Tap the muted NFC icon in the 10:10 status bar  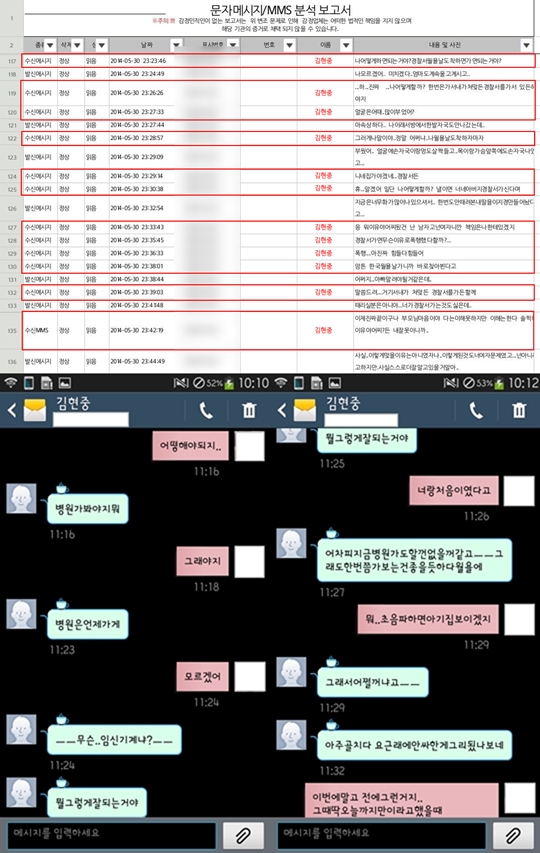click(x=181, y=383)
